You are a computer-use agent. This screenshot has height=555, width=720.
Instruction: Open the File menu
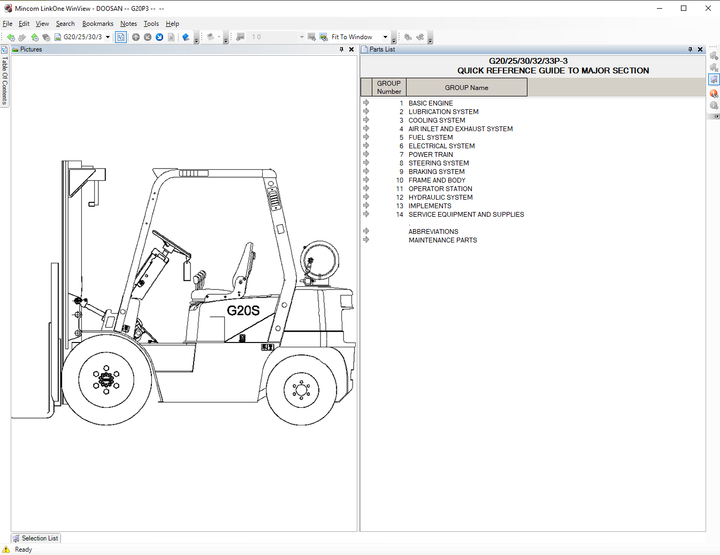7,23
